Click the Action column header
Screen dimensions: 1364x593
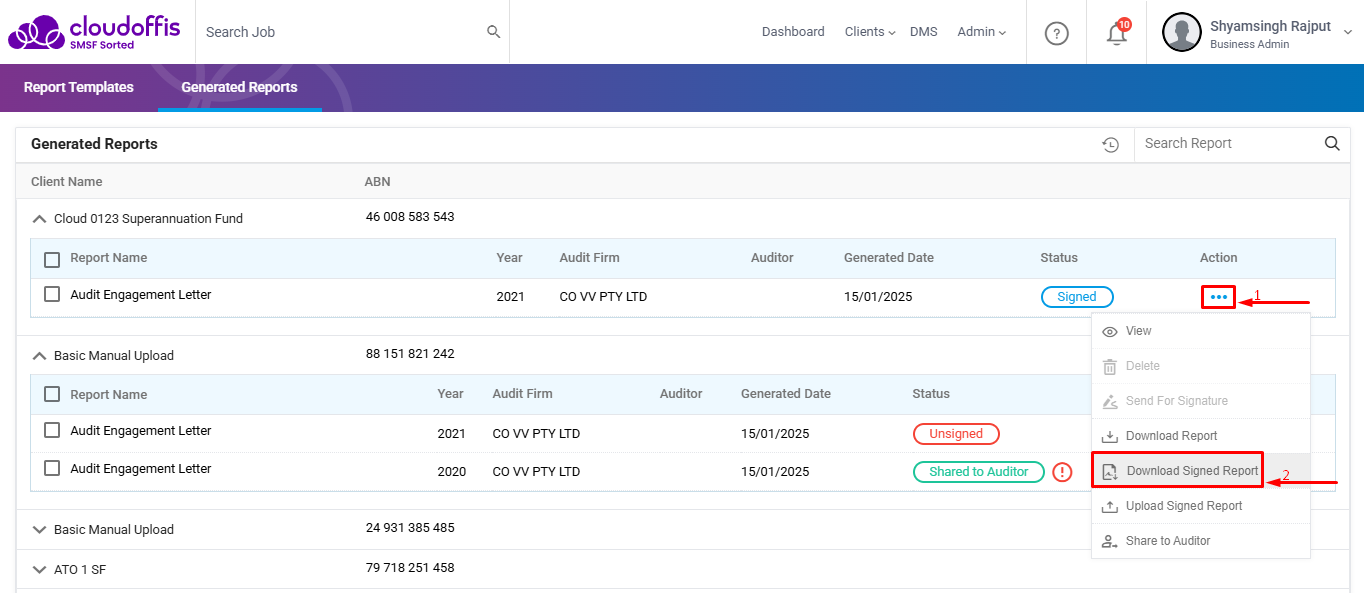1219,258
